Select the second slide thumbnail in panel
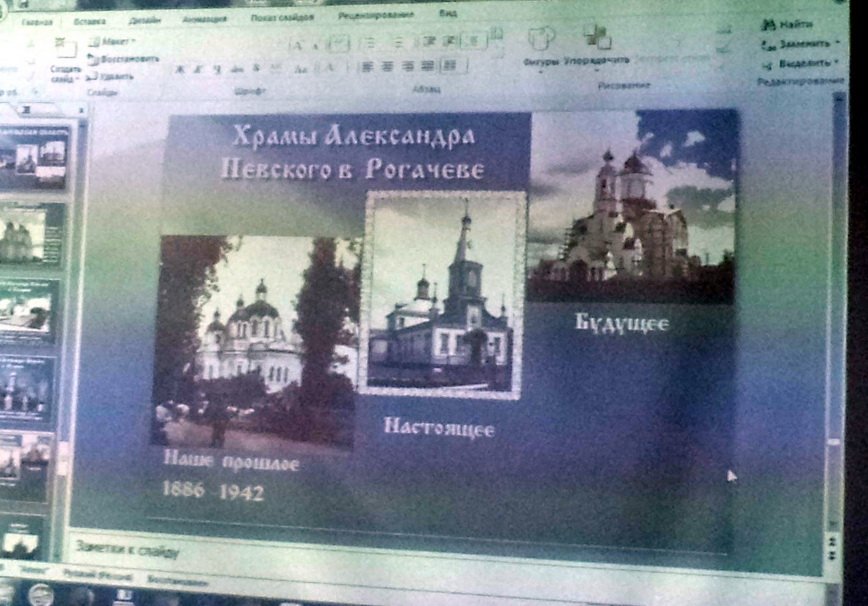This screenshot has width=868, height=606. click(x=33, y=233)
